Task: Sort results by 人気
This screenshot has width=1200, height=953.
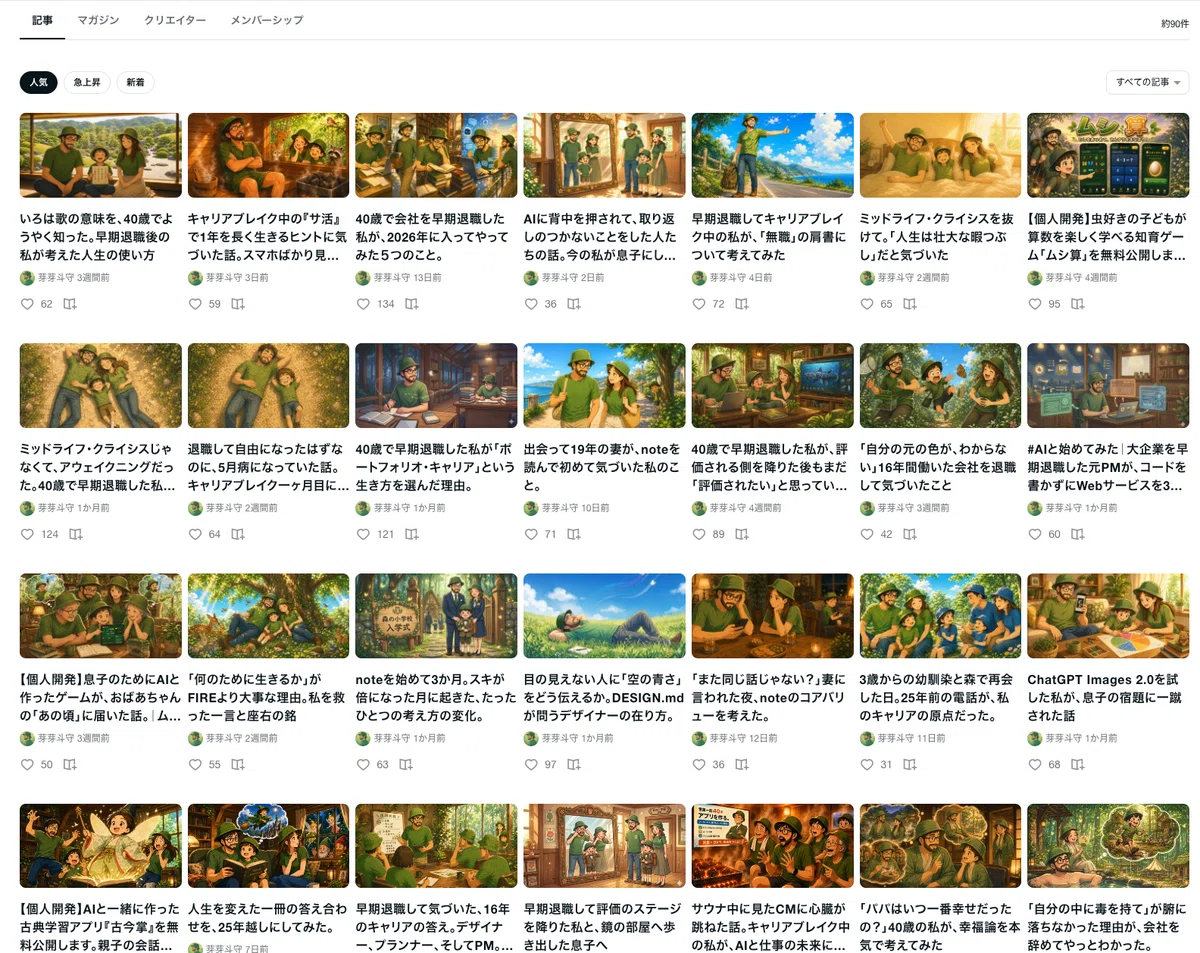Action: tap(38, 83)
